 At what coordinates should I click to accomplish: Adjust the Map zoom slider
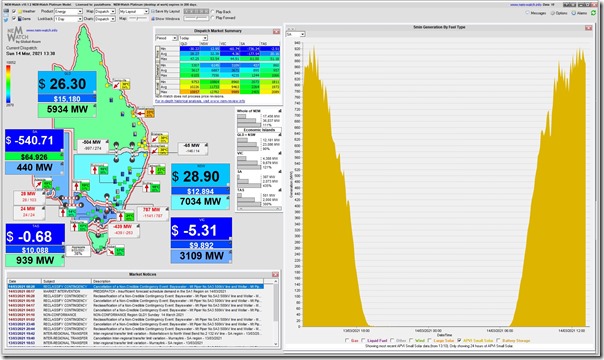click(x=138, y=18)
